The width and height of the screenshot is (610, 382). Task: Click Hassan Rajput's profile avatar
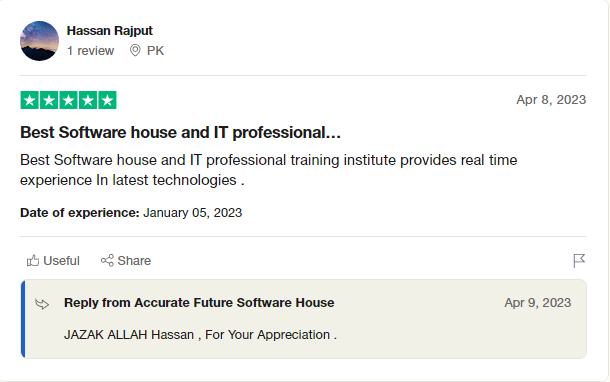tap(39, 41)
